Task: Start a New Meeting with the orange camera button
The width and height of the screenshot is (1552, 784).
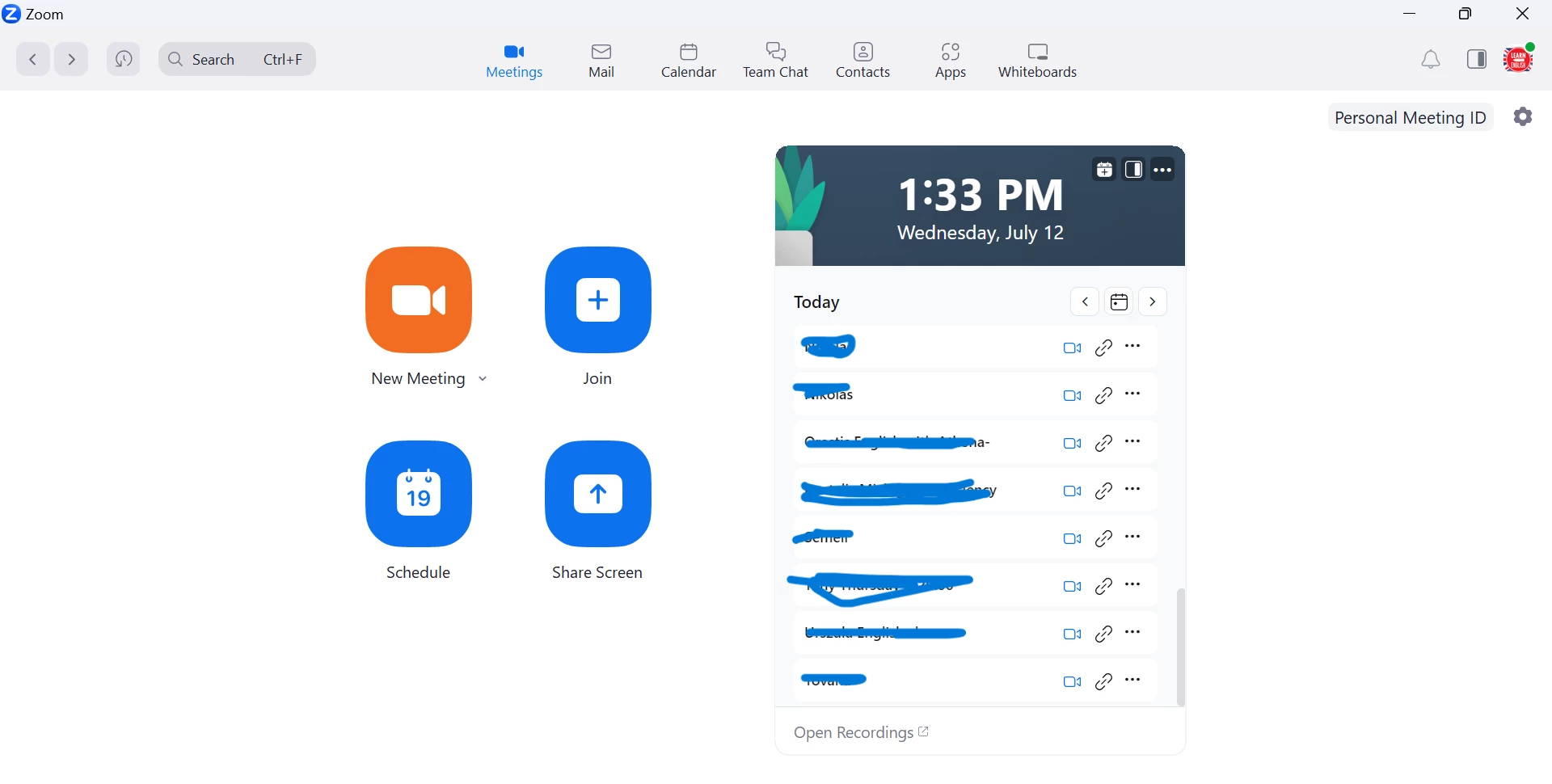Action: tap(420, 301)
